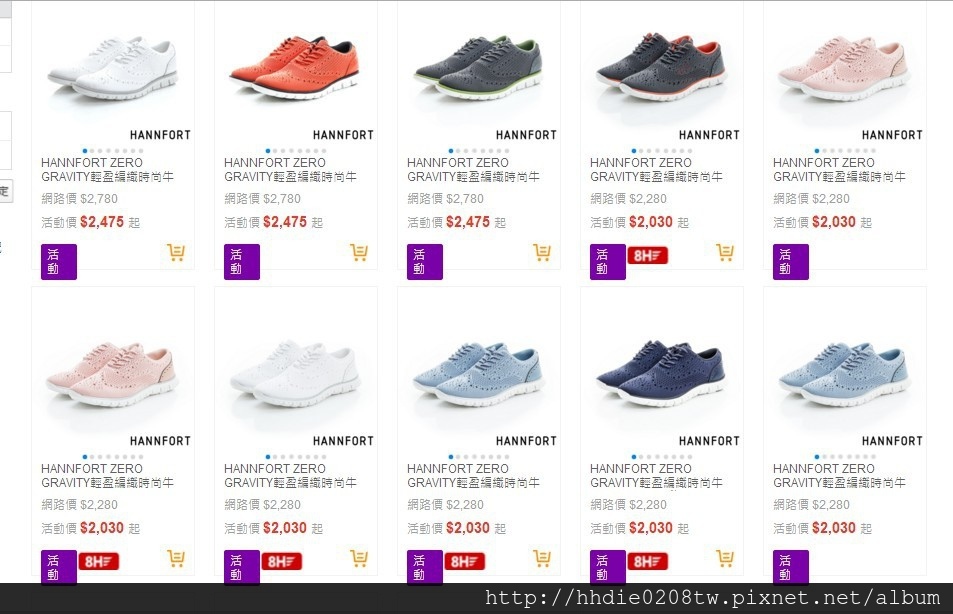Image resolution: width=953 pixels, height=614 pixels.
Task: Select second carousel dot under orange shoe
Action: [x=276, y=151]
